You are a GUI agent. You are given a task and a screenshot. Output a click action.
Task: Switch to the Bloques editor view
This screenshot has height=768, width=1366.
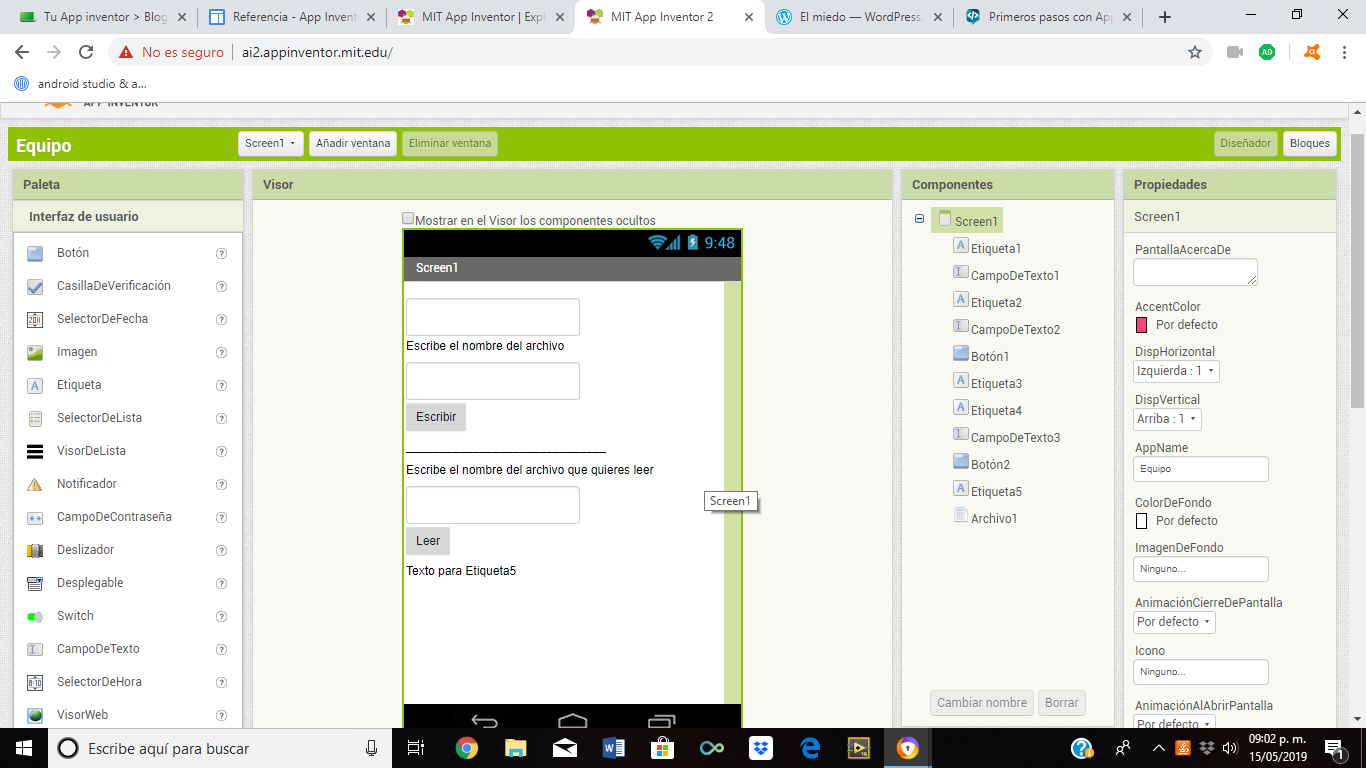point(1309,144)
